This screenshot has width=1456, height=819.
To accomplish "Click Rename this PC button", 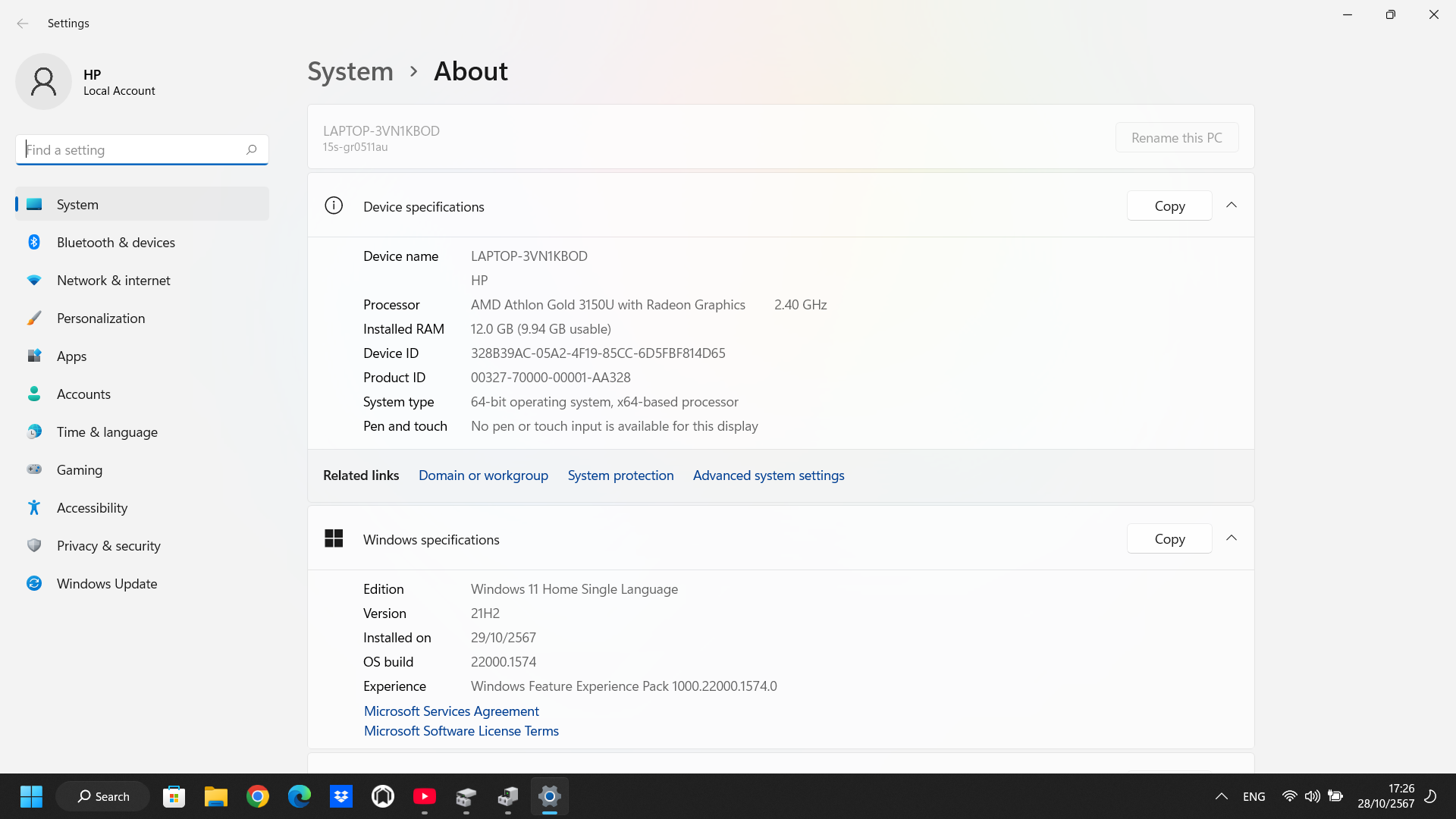I will coord(1176,137).
